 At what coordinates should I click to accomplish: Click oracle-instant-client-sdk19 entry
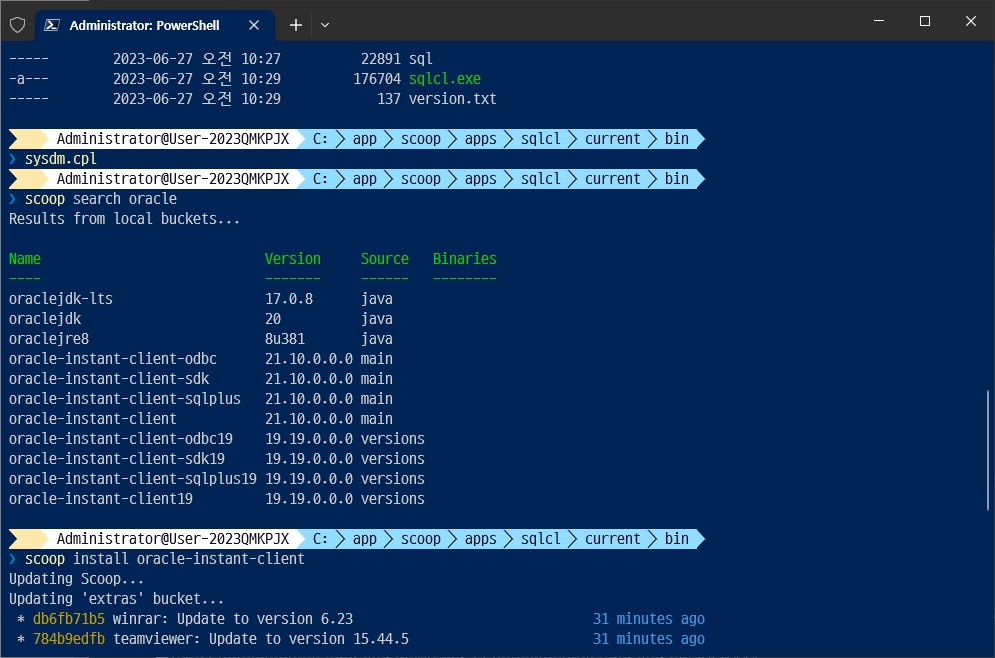point(117,459)
